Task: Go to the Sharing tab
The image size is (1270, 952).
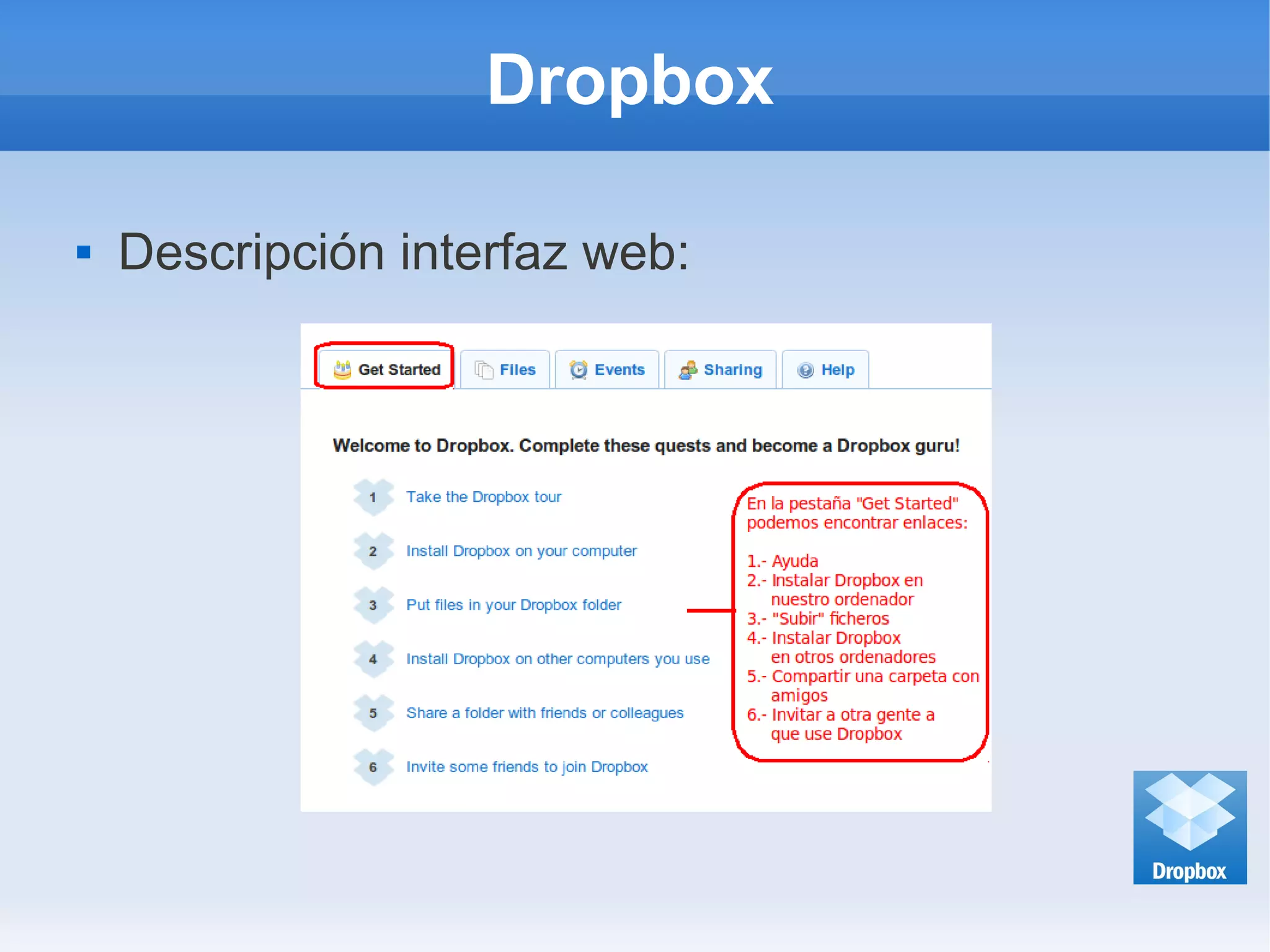Action: (720, 370)
